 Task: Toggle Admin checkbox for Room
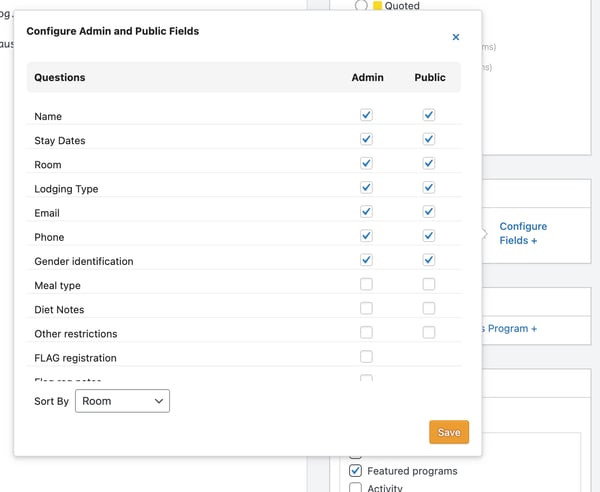pos(366,163)
